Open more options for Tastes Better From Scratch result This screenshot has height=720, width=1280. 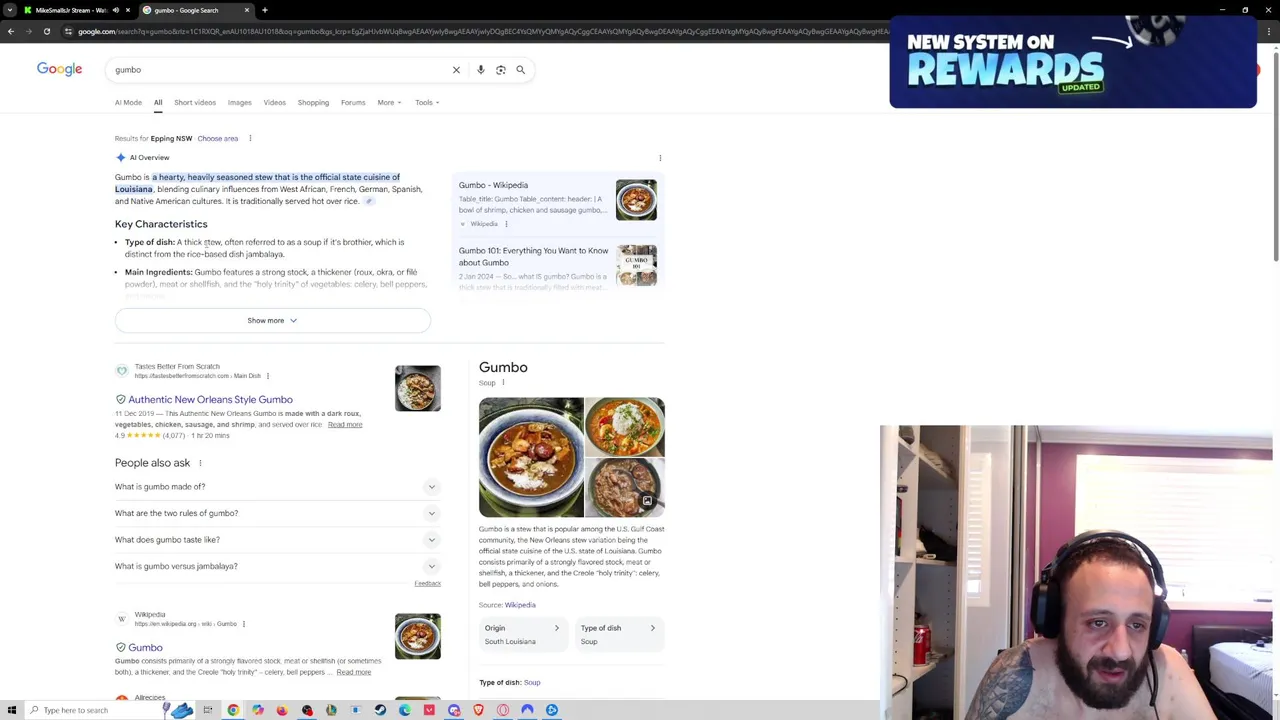coord(268,376)
